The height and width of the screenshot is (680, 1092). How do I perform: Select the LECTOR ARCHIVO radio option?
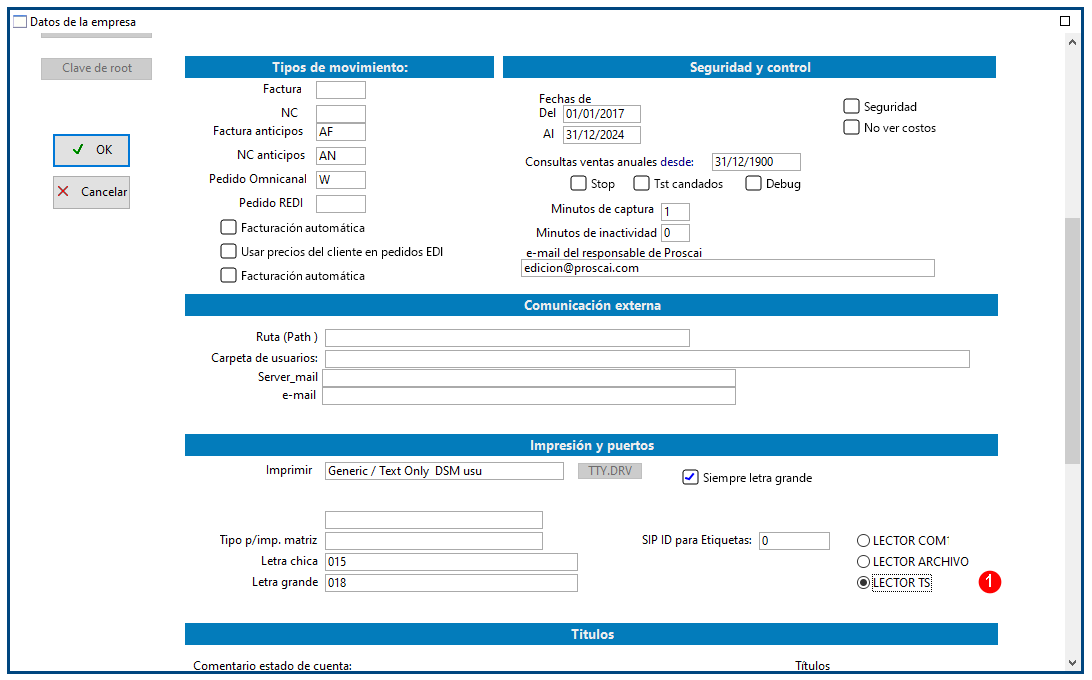(x=864, y=562)
